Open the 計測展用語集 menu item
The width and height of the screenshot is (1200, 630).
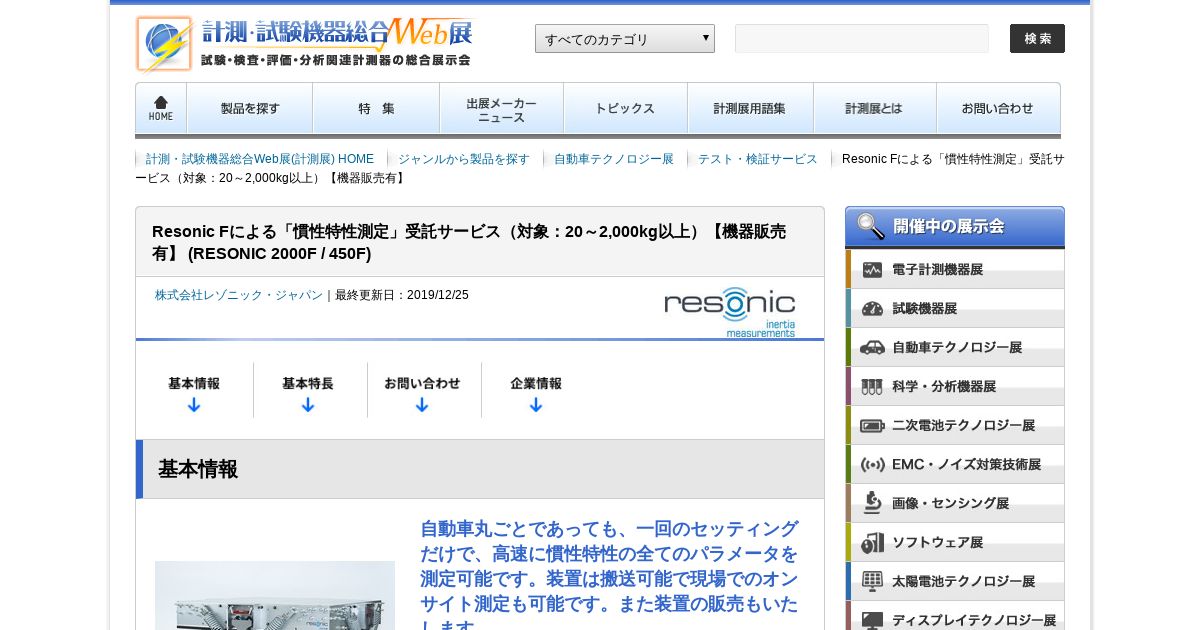[750, 108]
